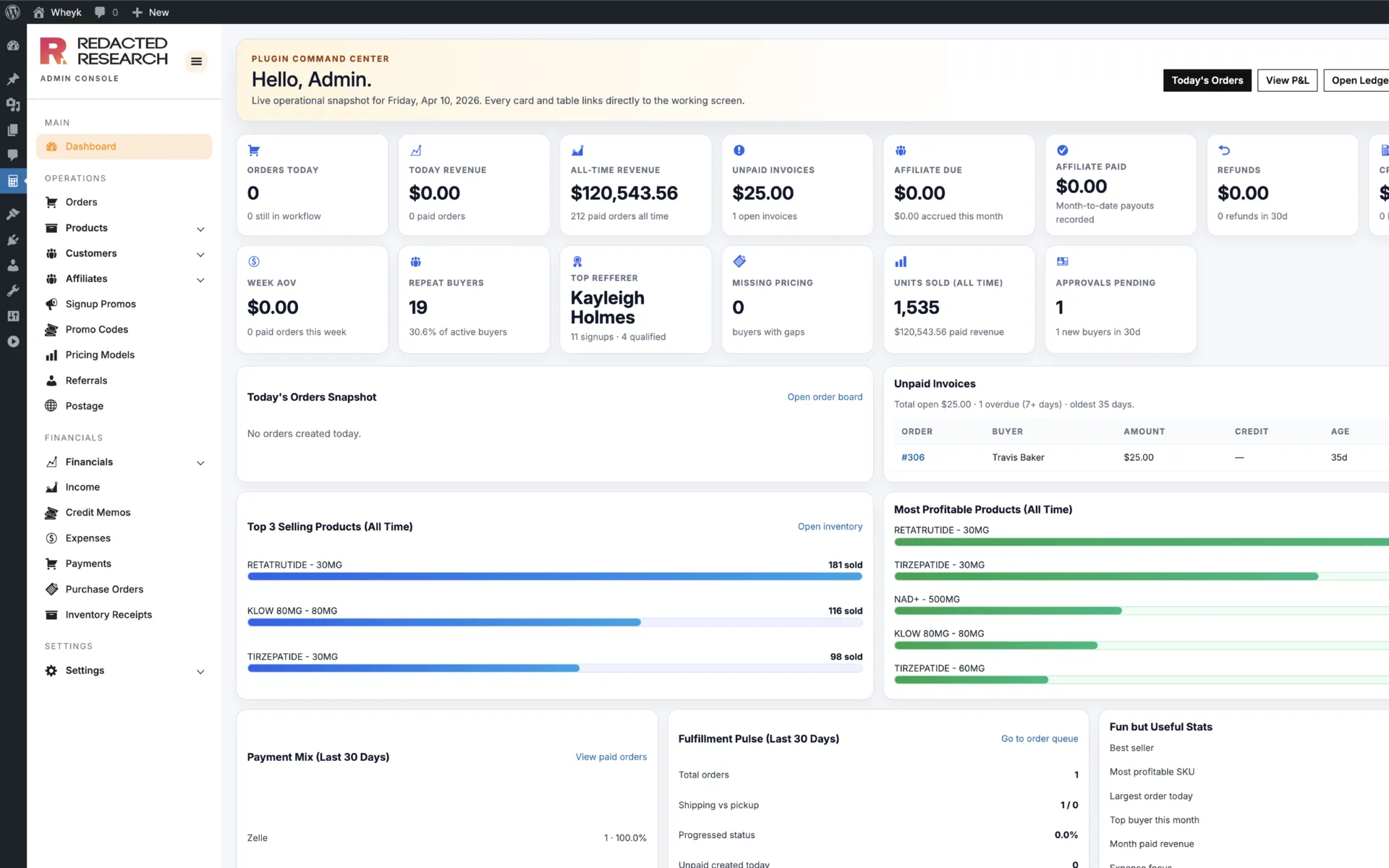The image size is (1389, 868).
Task: Open Purchase Orders in the sidebar
Action: click(x=104, y=589)
